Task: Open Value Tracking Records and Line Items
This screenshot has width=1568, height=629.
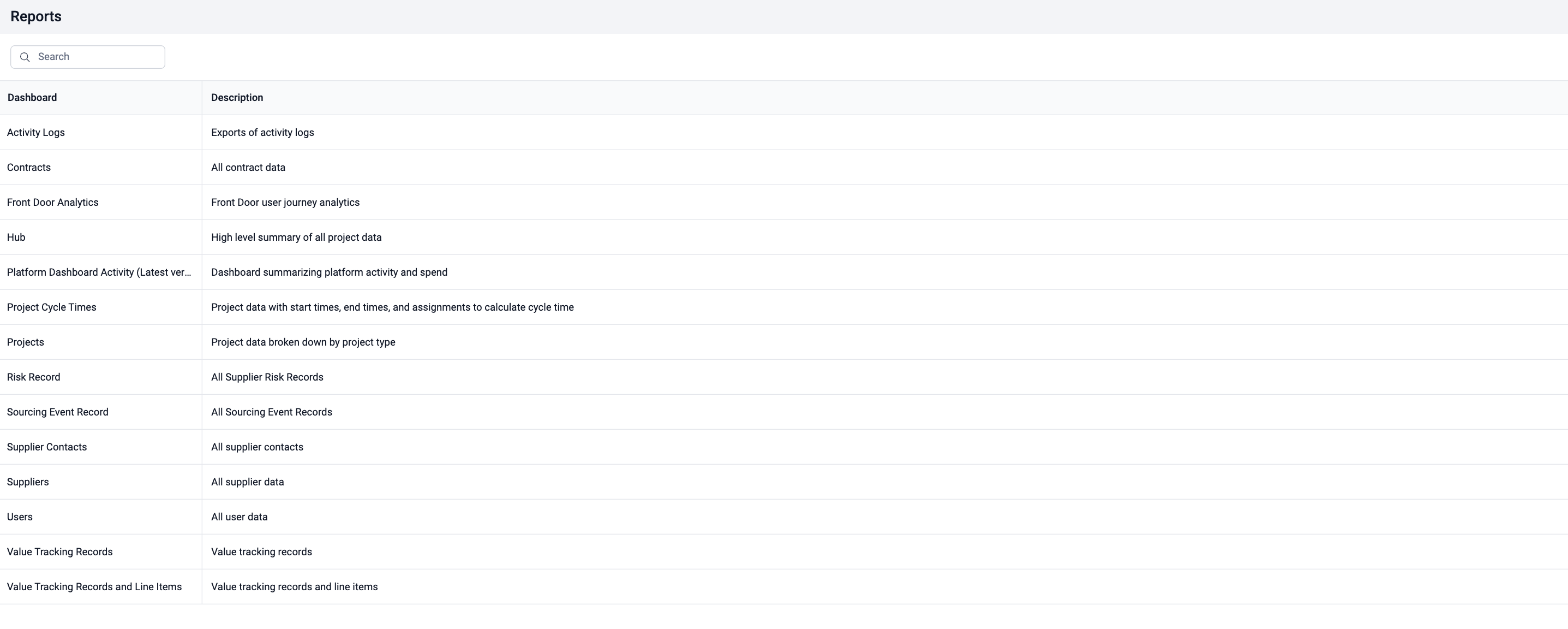Action: pyautogui.click(x=94, y=587)
